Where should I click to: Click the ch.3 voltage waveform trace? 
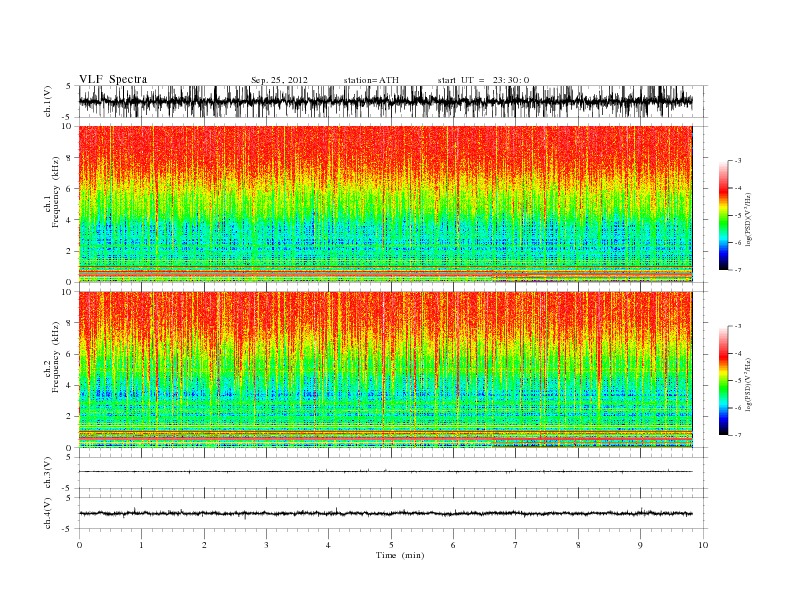385,472
